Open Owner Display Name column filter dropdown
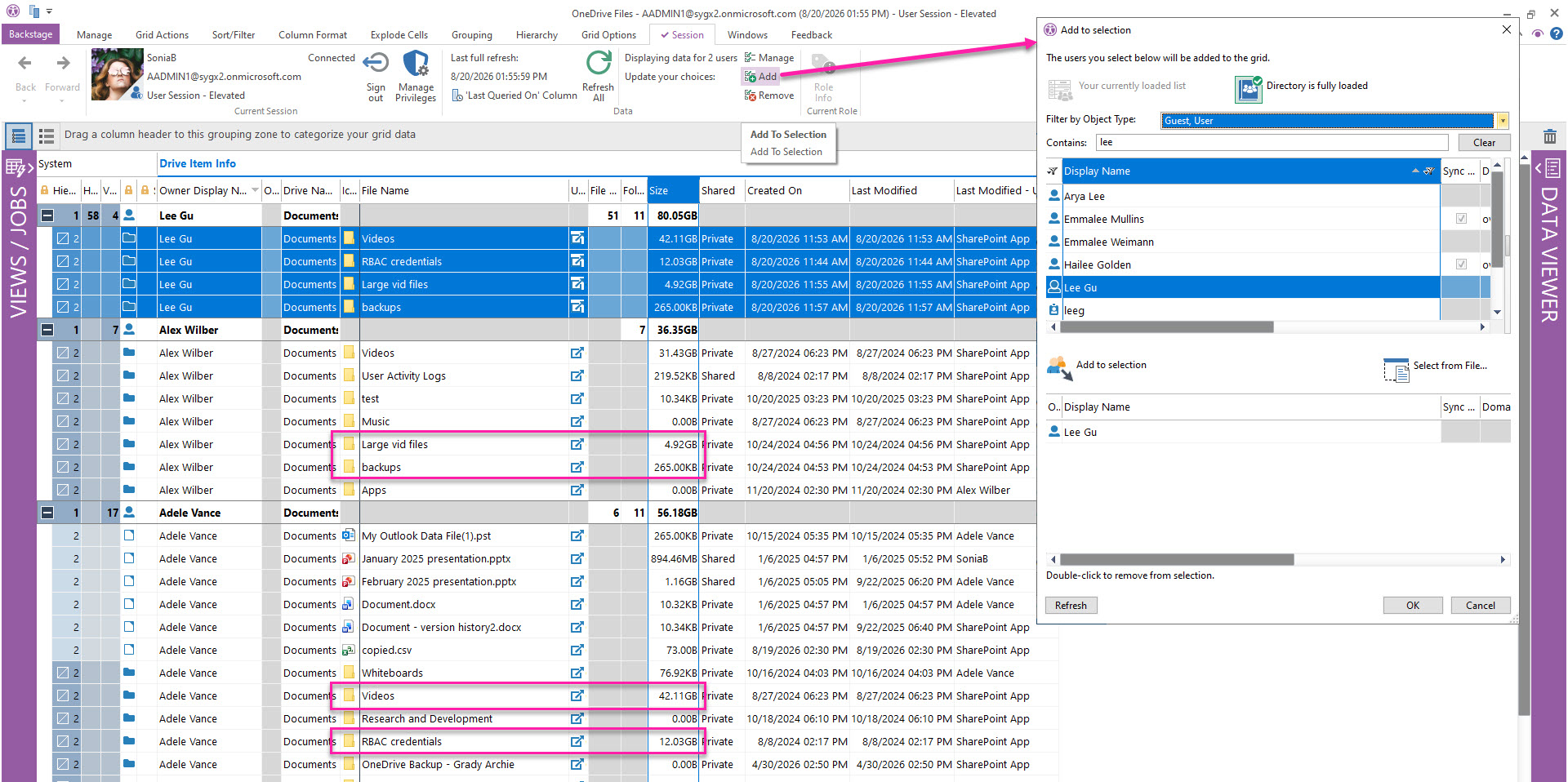Viewport: 1568px width, 782px height. 255,190
